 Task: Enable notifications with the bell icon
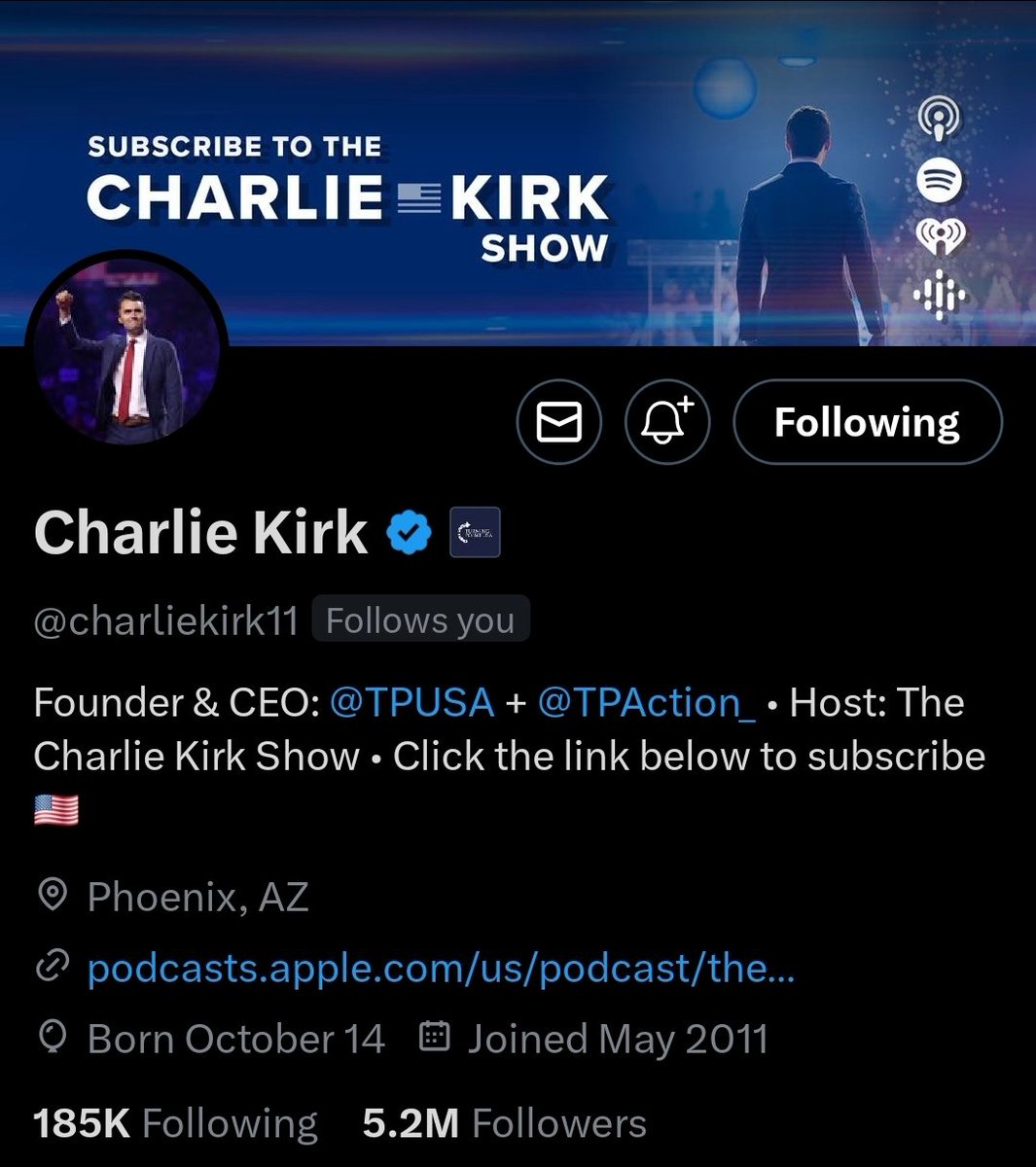(x=667, y=422)
